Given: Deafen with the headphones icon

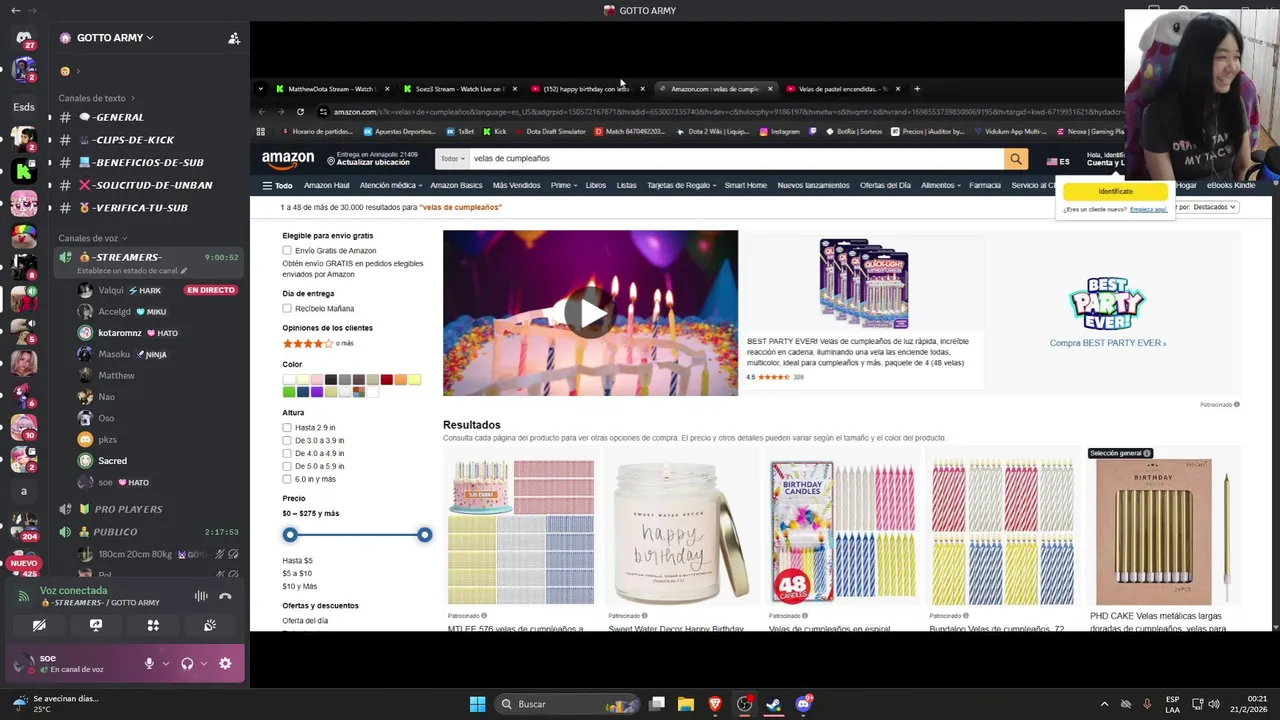Looking at the screenshot, I should pos(187,663).
